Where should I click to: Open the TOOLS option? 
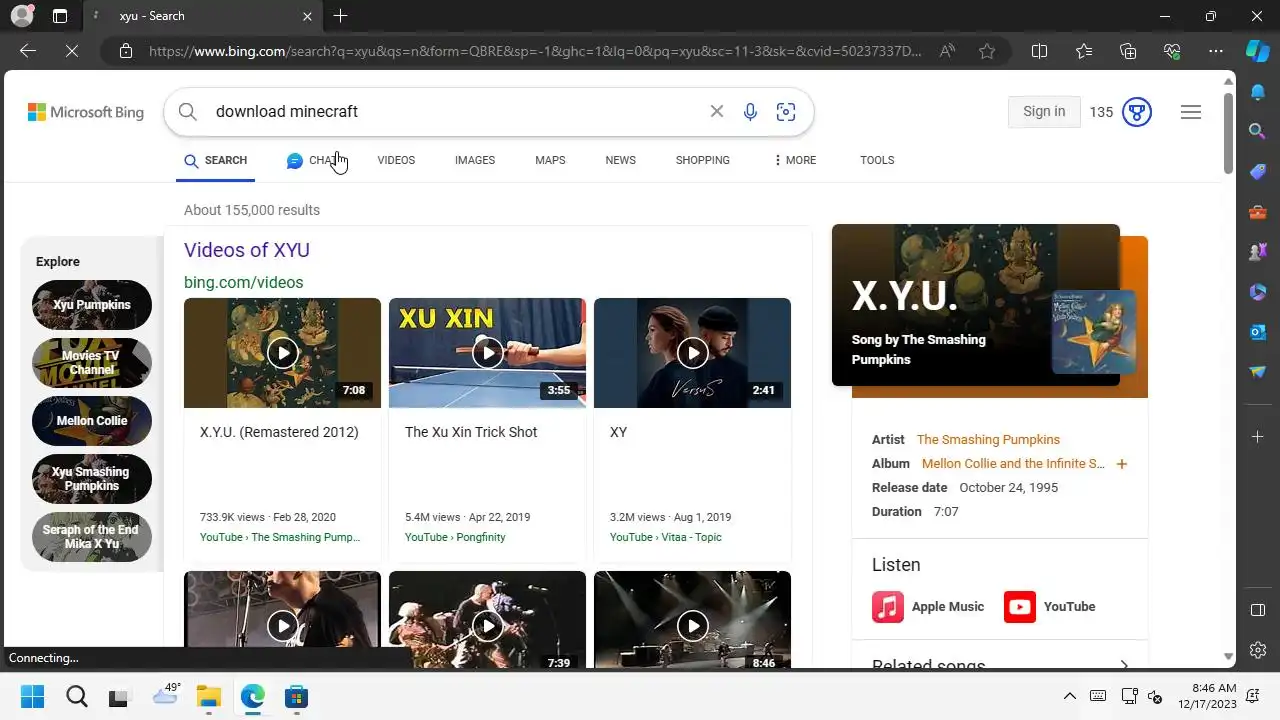pos(877,160)
